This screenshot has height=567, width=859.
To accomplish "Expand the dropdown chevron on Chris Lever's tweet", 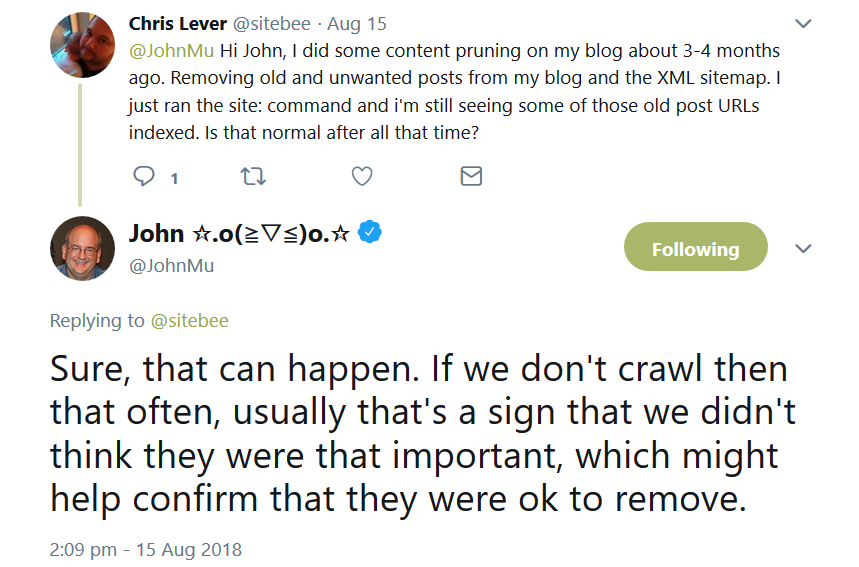I will pyautogui.click(x=802, y=23).
